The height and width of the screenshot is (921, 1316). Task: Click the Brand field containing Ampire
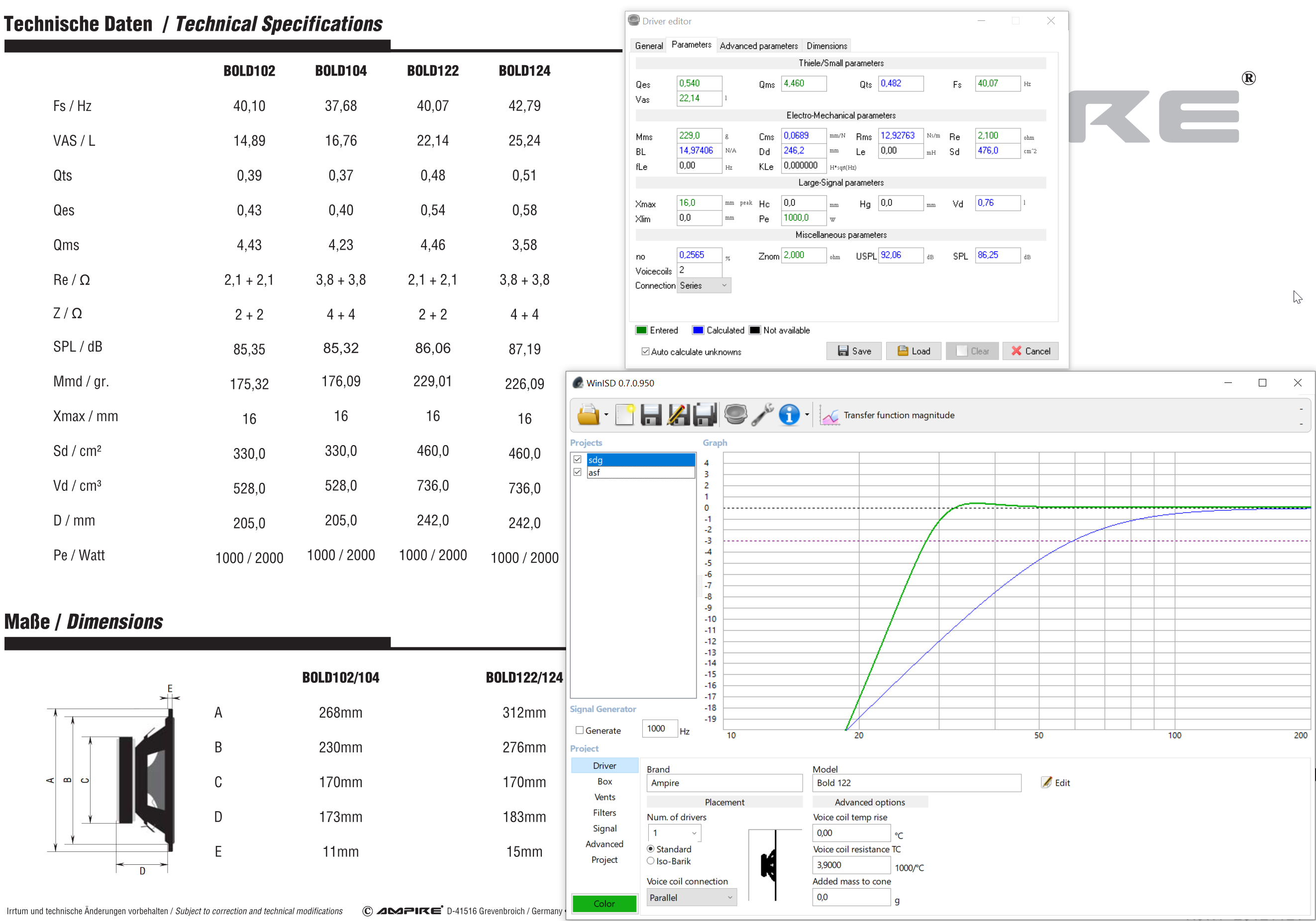(x=724, y=783)
